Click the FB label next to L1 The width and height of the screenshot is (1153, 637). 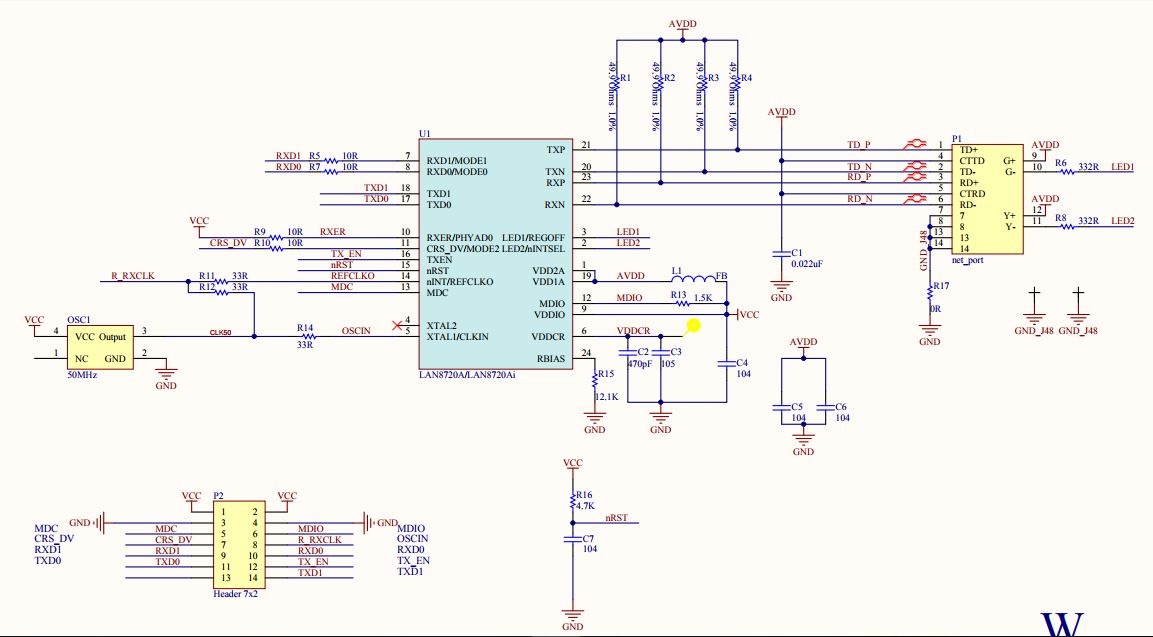pyautogui.click(x=721, y=277)
